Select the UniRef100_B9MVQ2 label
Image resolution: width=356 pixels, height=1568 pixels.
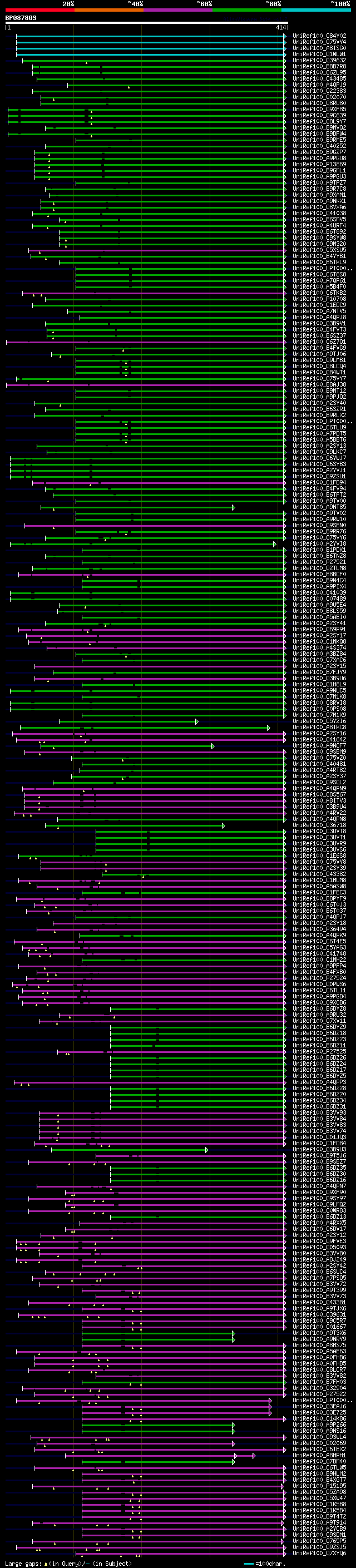[319, 127]
